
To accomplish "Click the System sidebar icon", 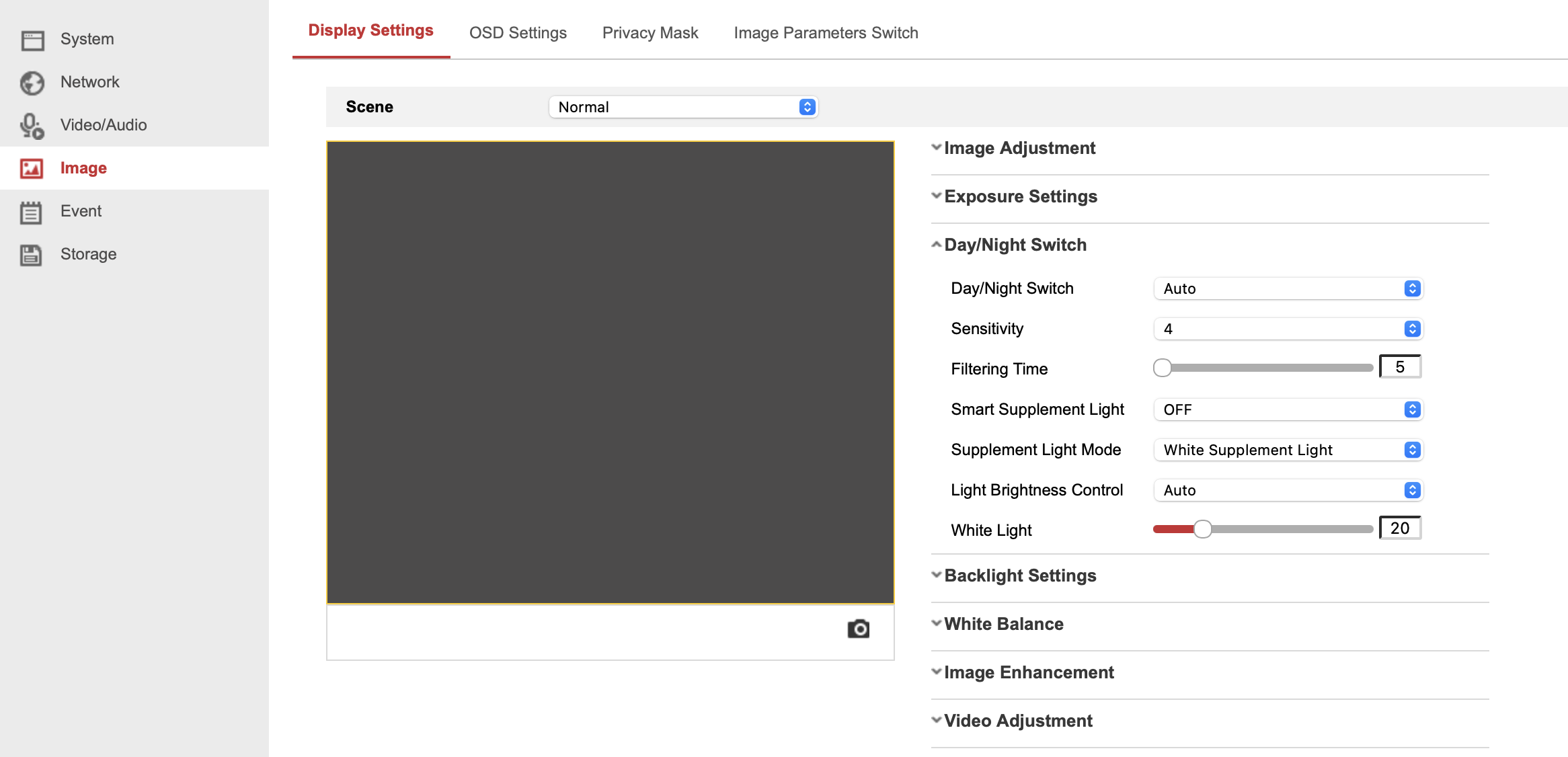I will coord(32,39).
